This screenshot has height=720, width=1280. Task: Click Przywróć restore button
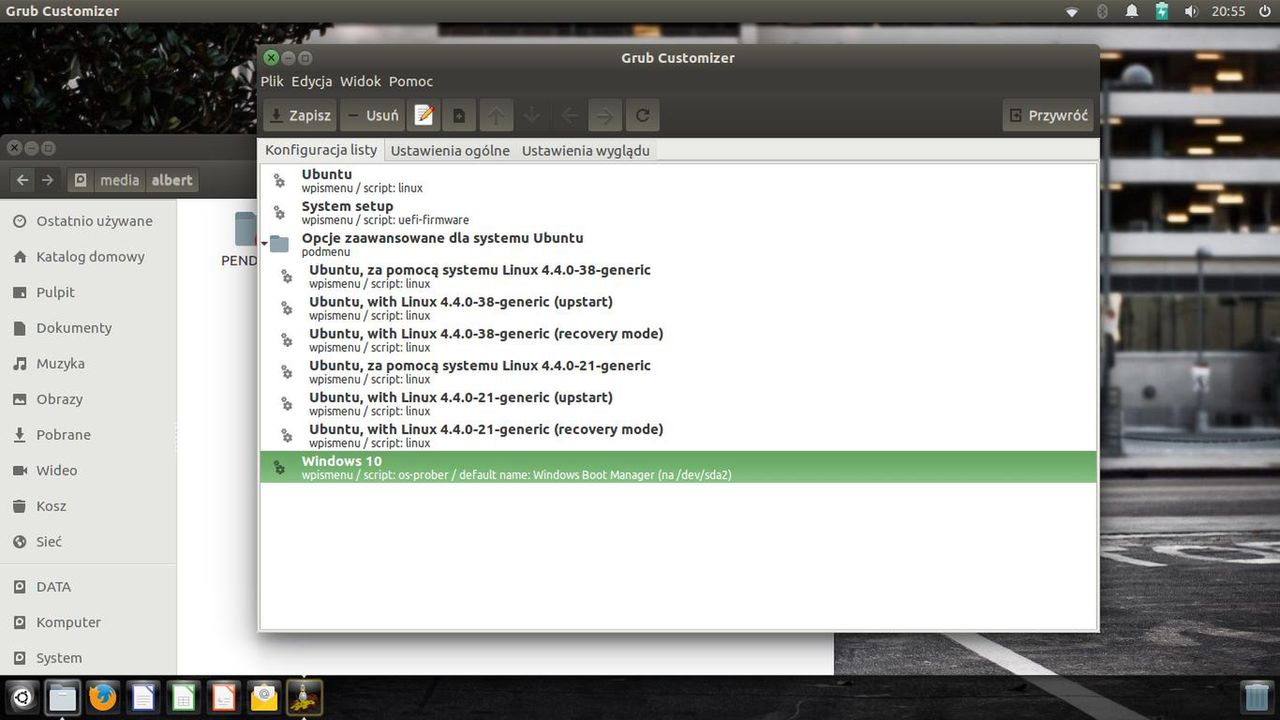click(1048, 115)
